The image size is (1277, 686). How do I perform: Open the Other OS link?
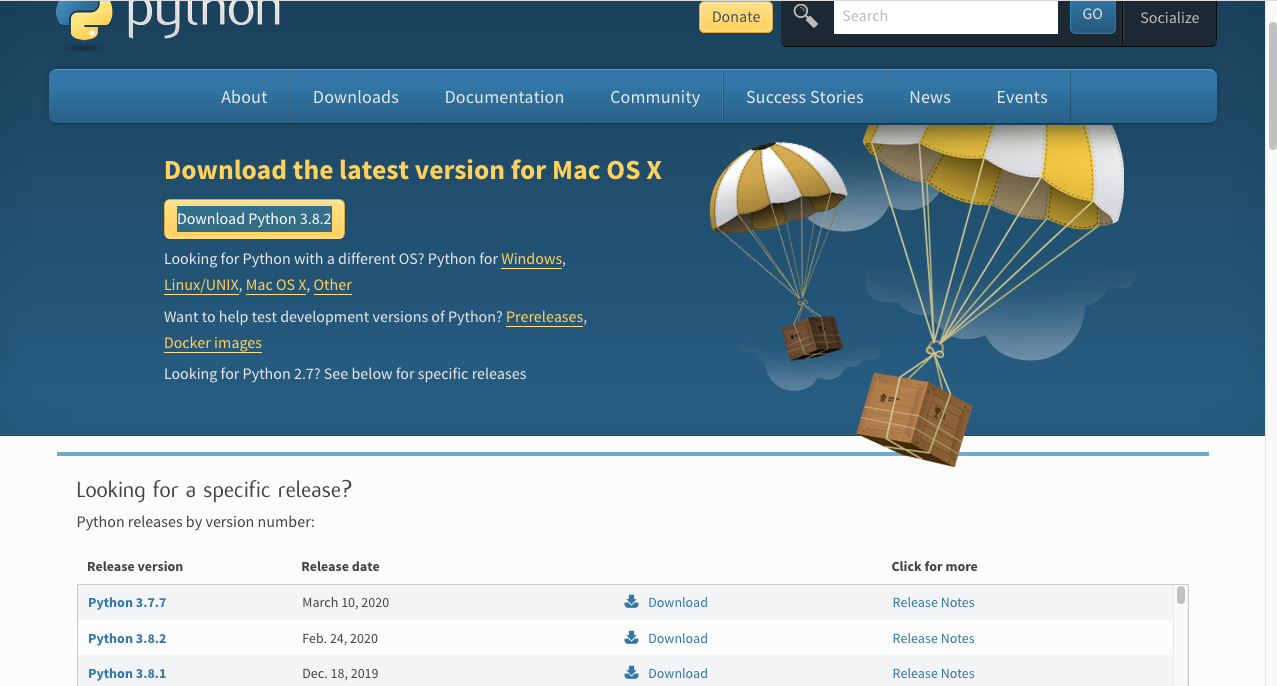[332, 285]
